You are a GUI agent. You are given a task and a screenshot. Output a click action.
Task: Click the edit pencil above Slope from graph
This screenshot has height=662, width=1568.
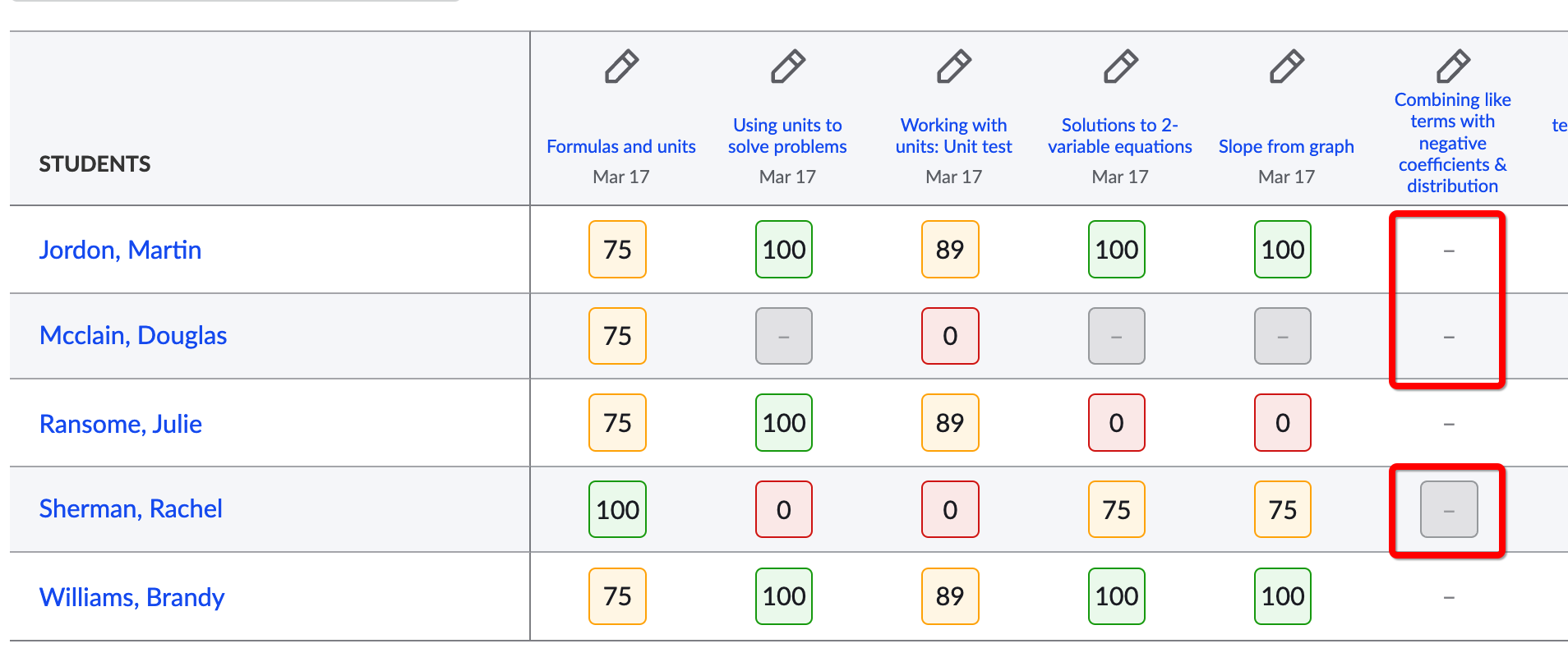tap(1286, 67)
